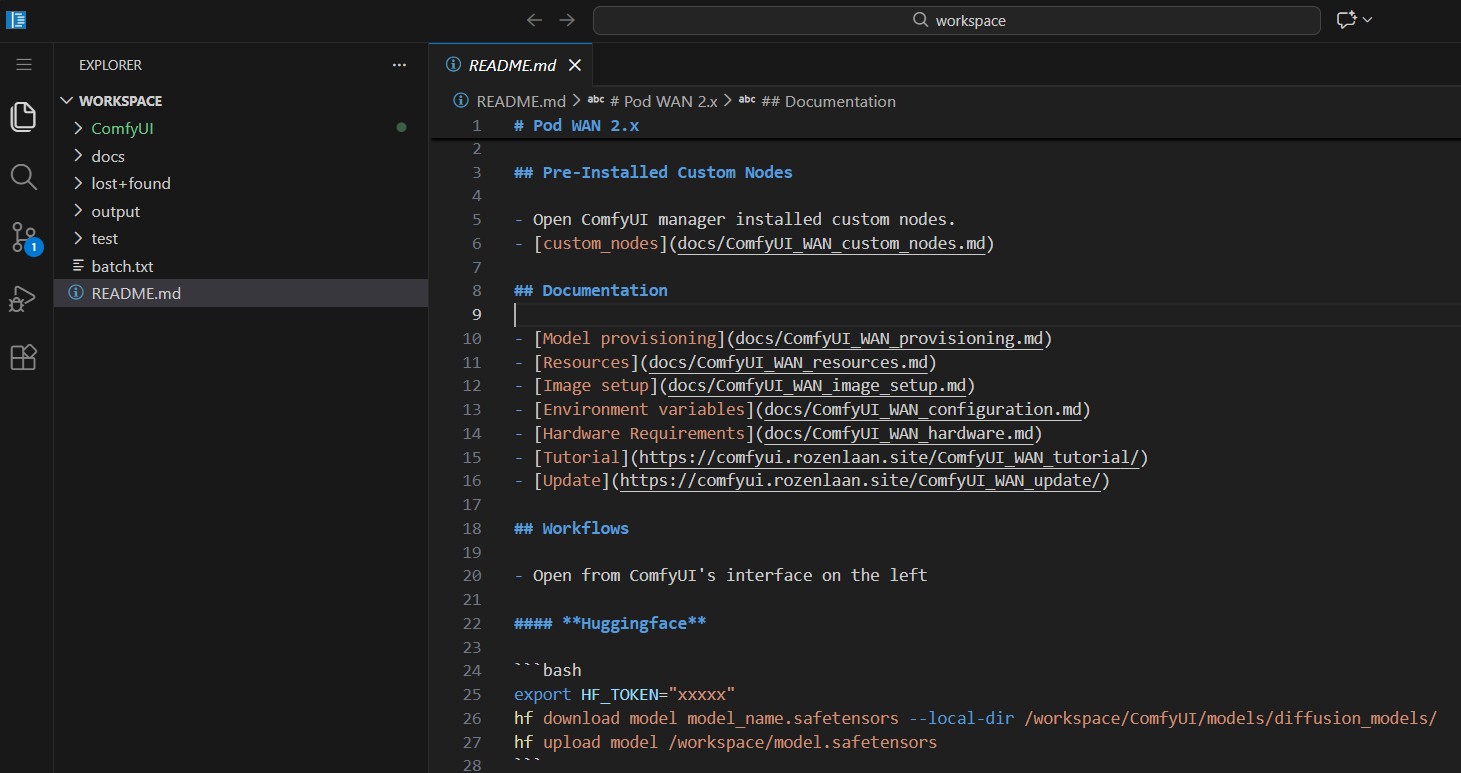
Task: Select batch.txt in the Explorer
Action: point(122,266)
